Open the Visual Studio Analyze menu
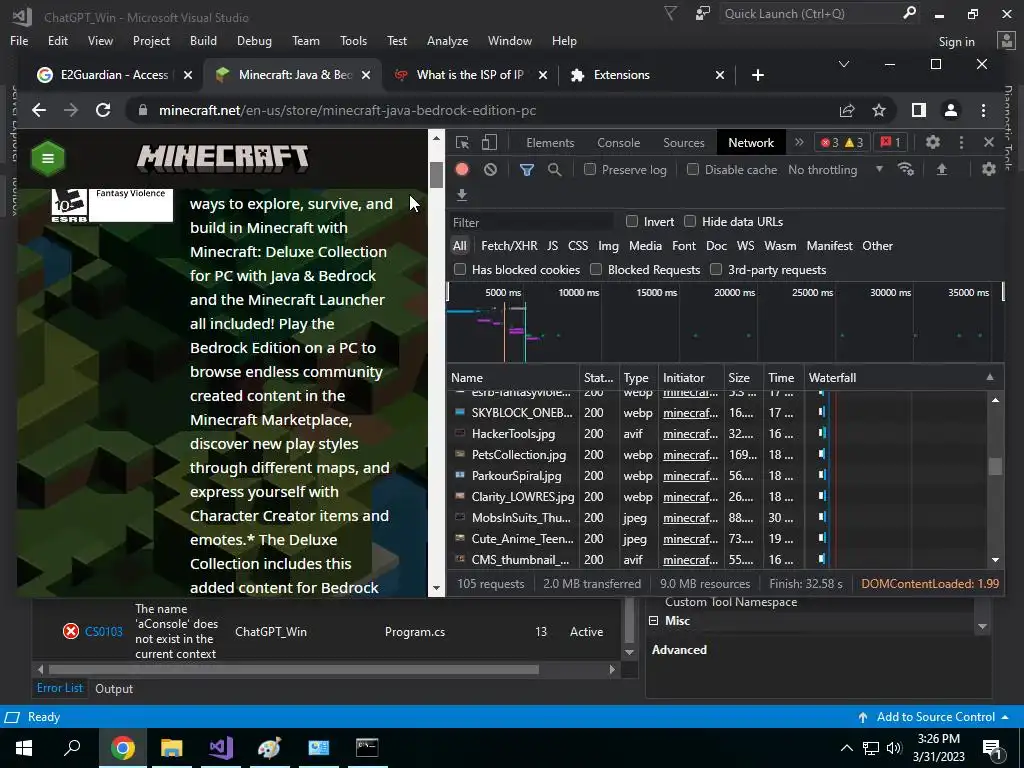The height and width of the screenshot is (768, 1024). [x=447, y=40]
